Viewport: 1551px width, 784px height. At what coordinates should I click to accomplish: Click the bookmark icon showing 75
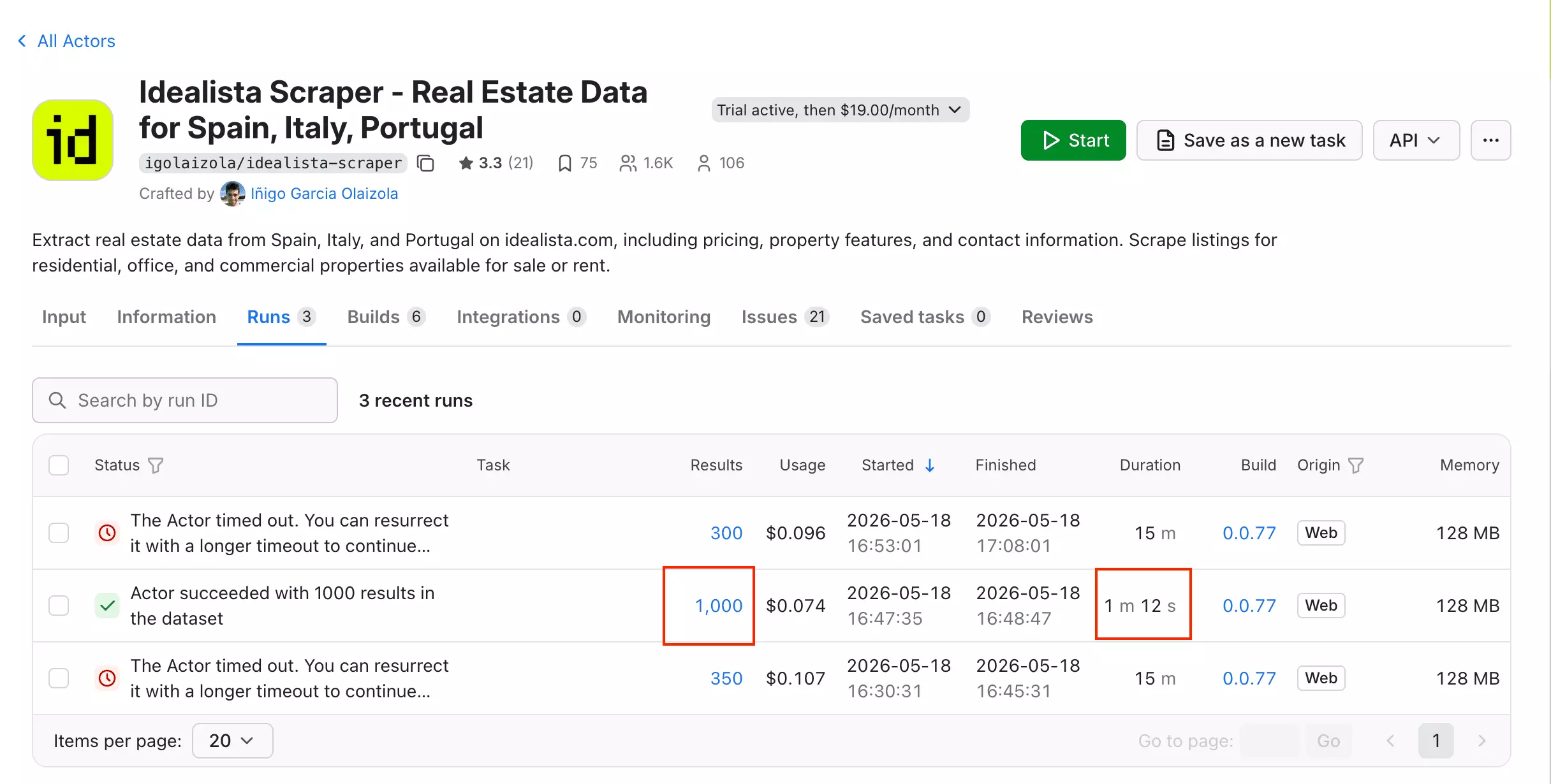point(564,163)
